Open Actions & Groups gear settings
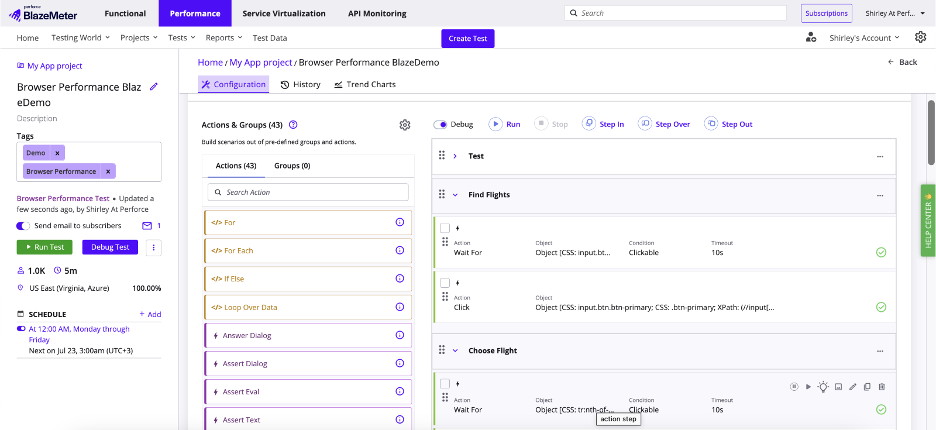This screenshot has height=430, width=936. pyautogui.click(x=405, y=125)
